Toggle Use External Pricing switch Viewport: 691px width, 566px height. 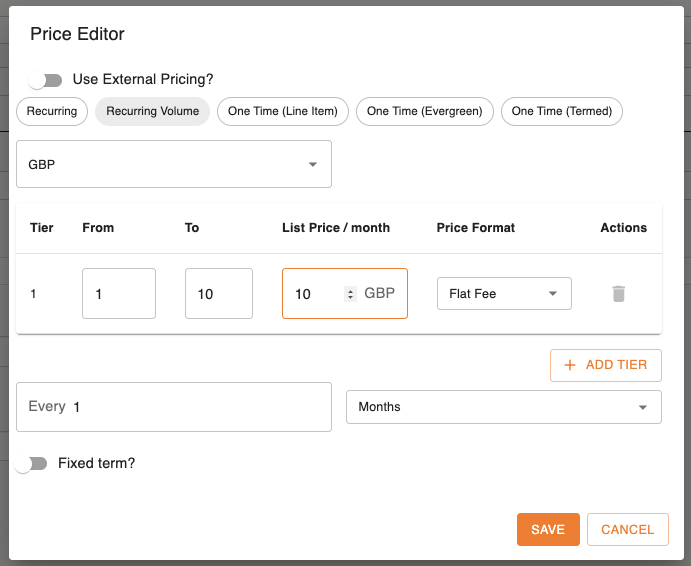[x=45, y=80]
